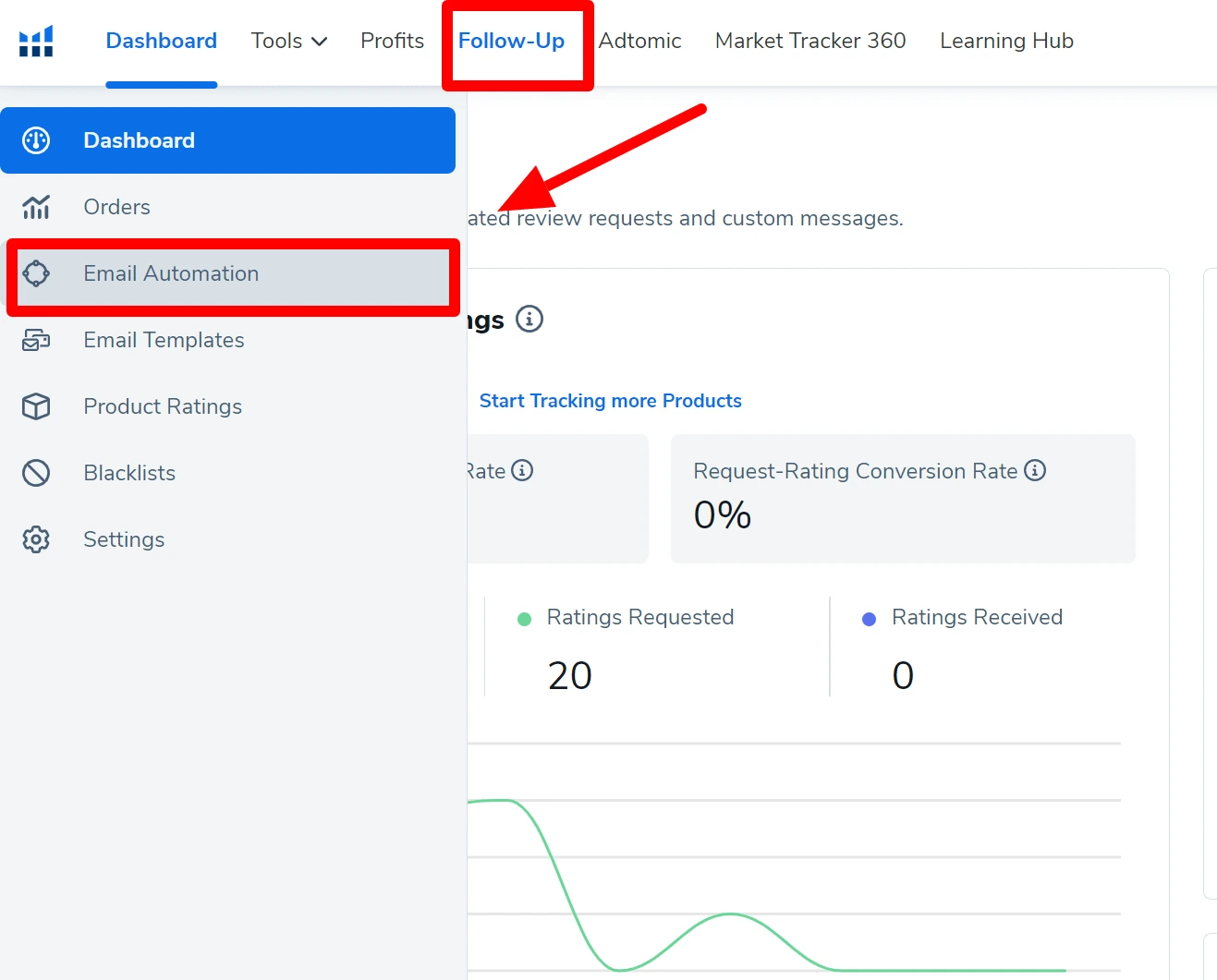Click the Dashboard gauge icon in sidebar
Image resolution: width=1217 pixels, height=980 pixels.
point(36,140)
